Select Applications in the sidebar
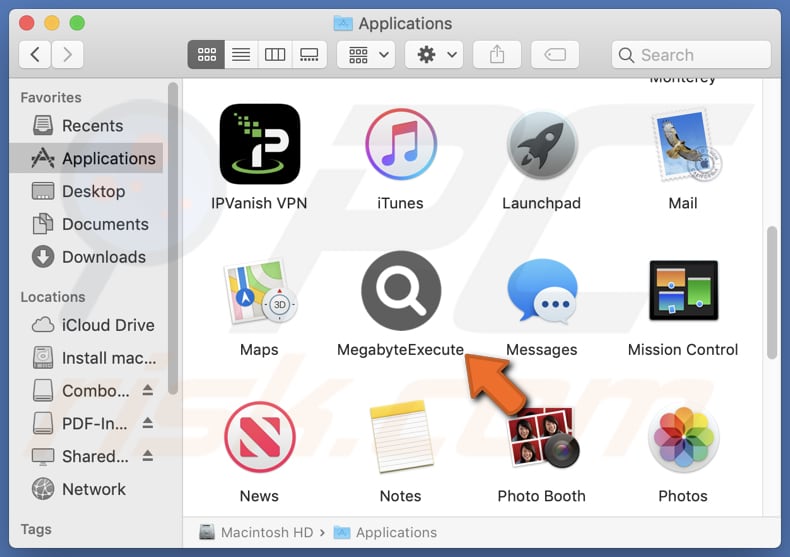790x557 pixels. (x=86, y=158)
